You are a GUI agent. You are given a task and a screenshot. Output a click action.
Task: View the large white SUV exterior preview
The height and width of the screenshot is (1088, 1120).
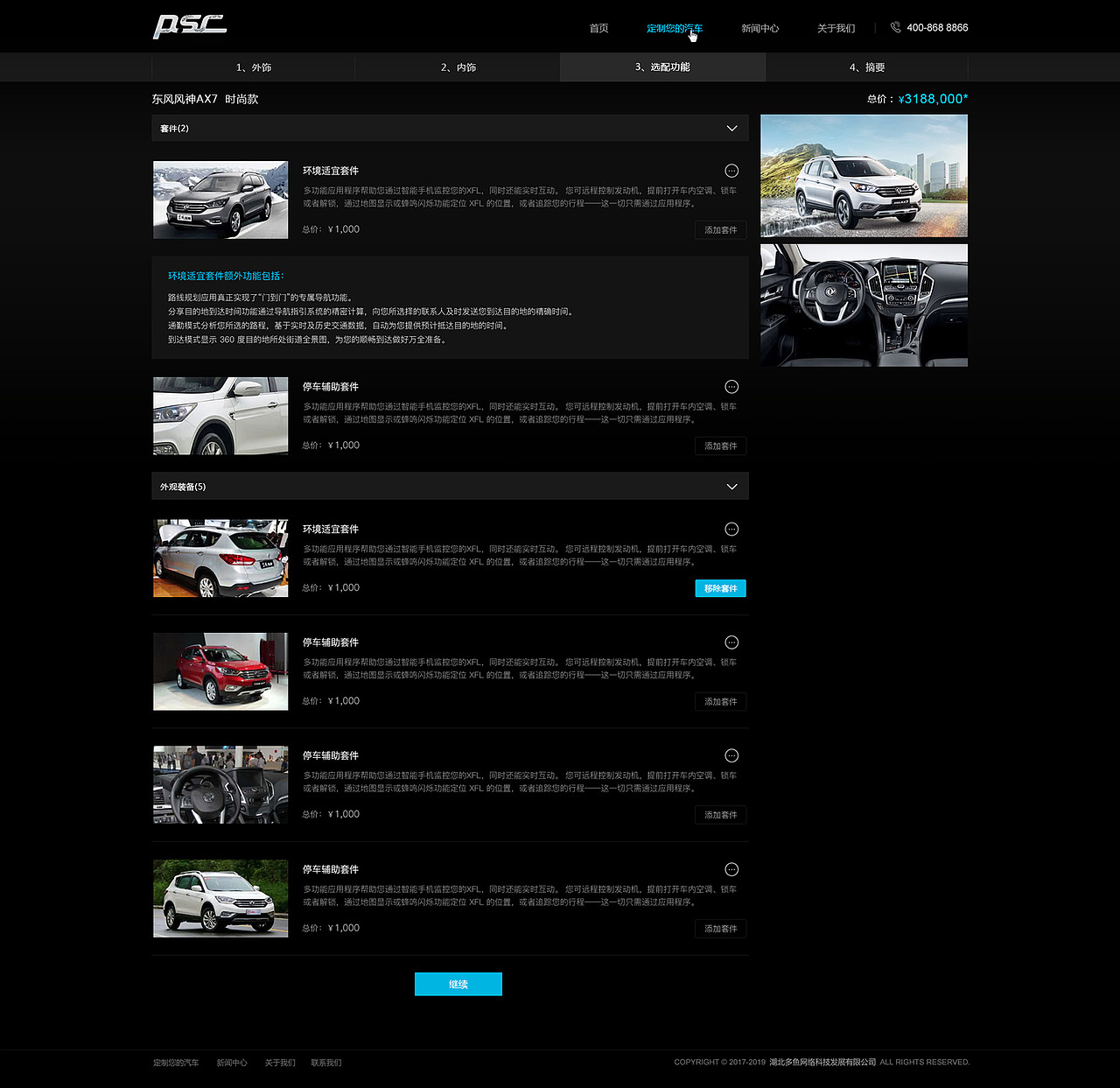[x=864, y=176]
